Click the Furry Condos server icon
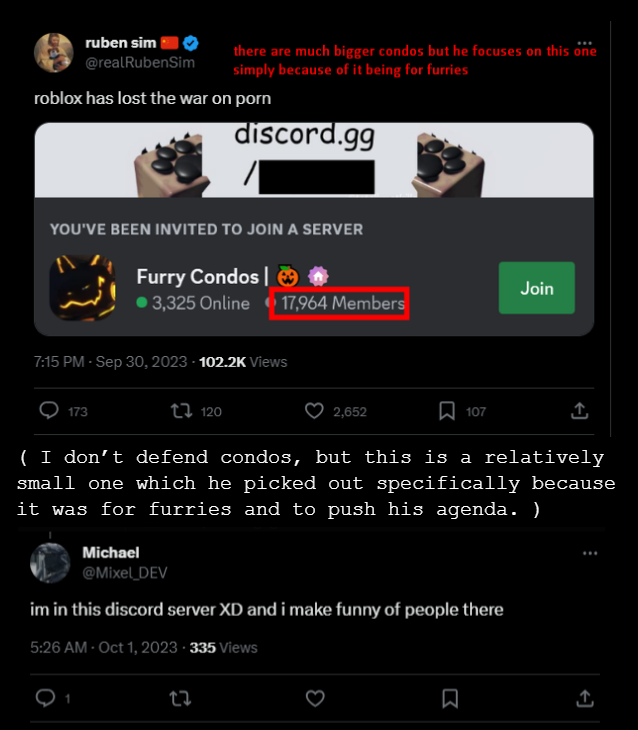The width and height of the screenshot is (638, 730). 82,288
